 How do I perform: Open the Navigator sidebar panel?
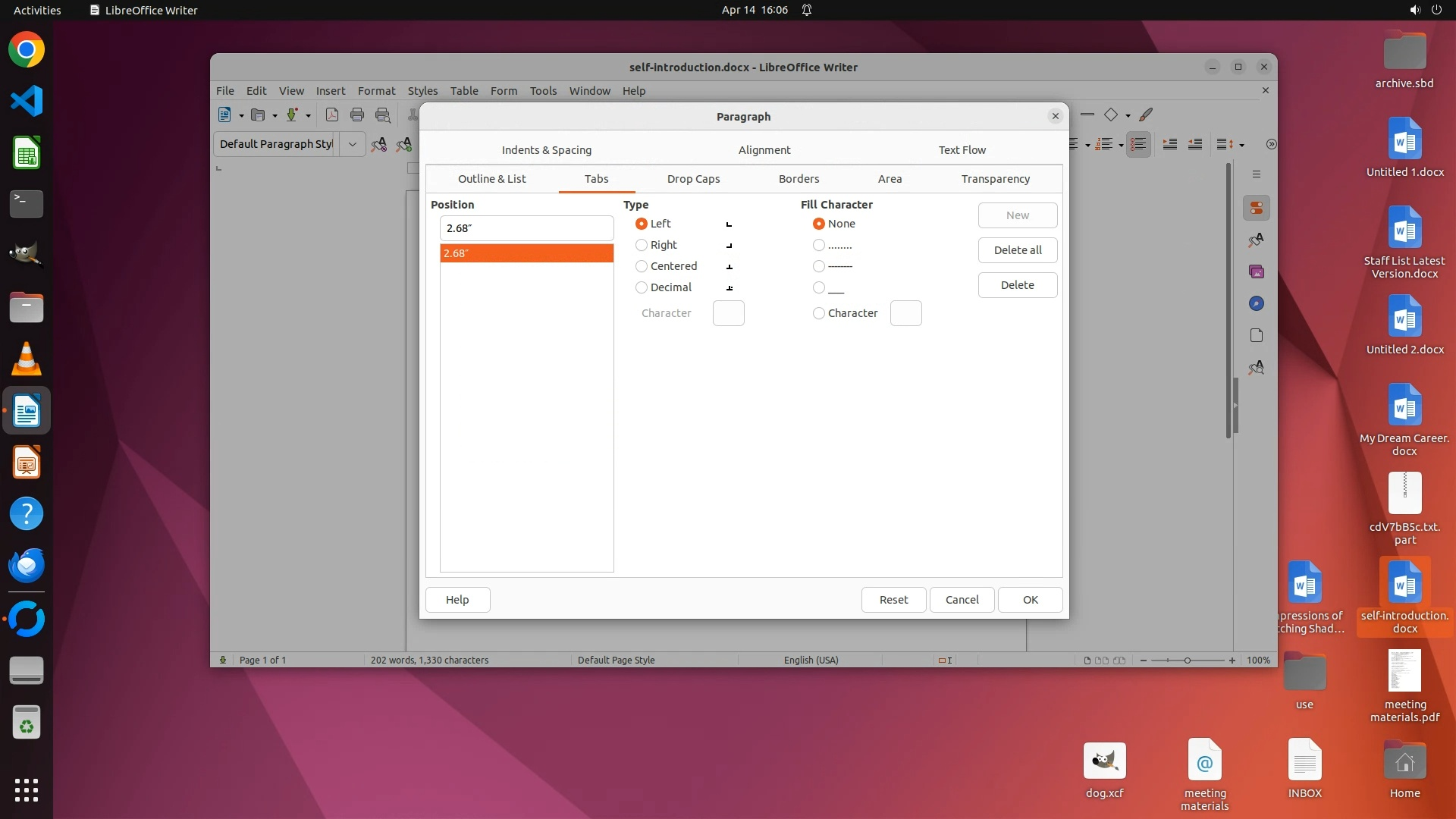(1257, 303)
